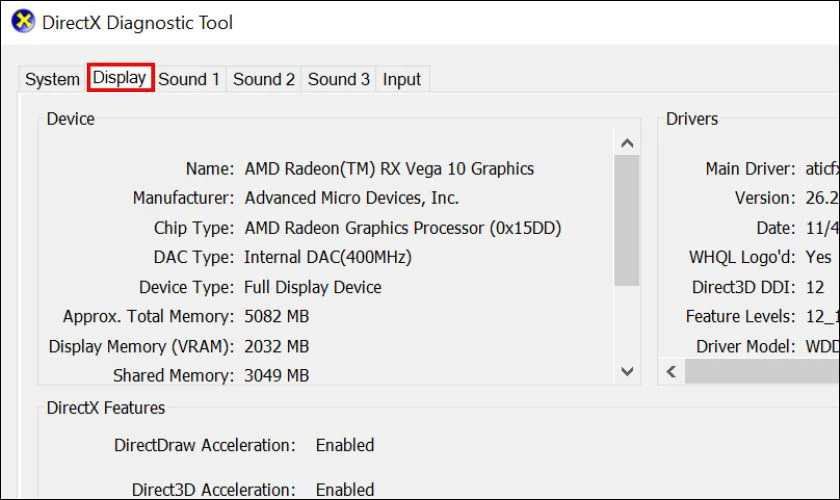Click the WHQL Logo'd Yes value
840x500 pixels.
point(819,257)
